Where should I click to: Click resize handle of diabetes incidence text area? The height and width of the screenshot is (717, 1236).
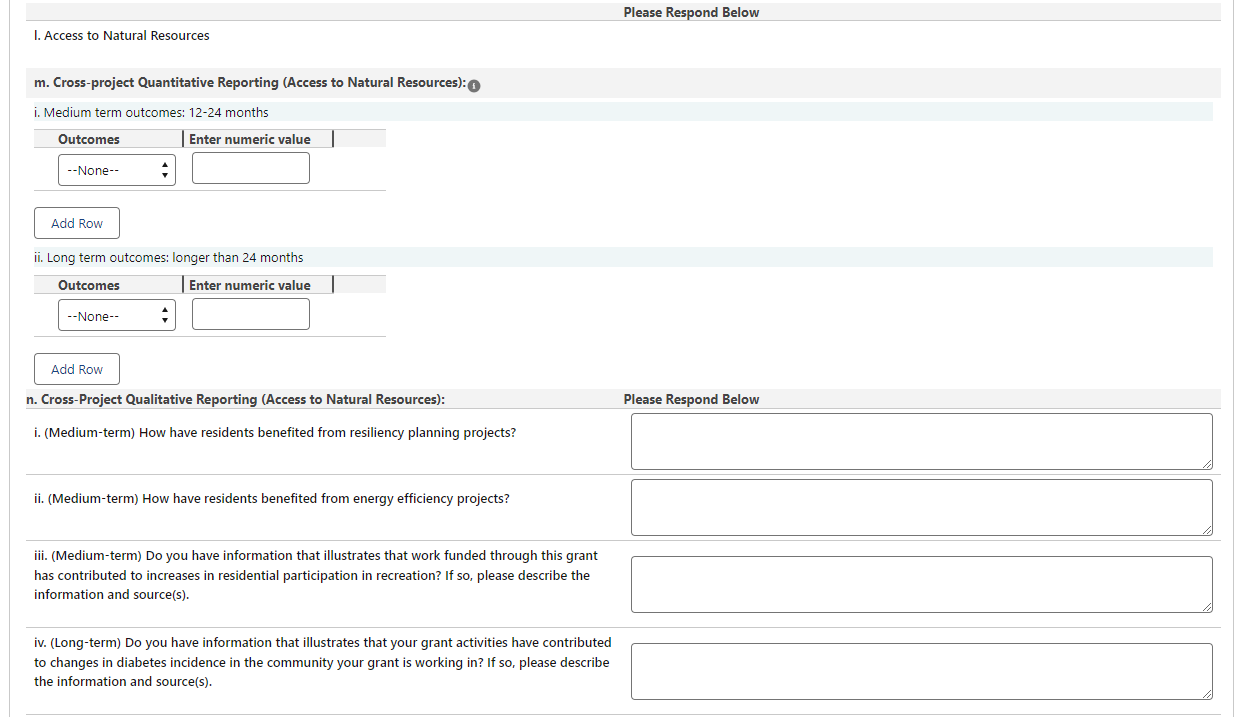[1207, 694]
